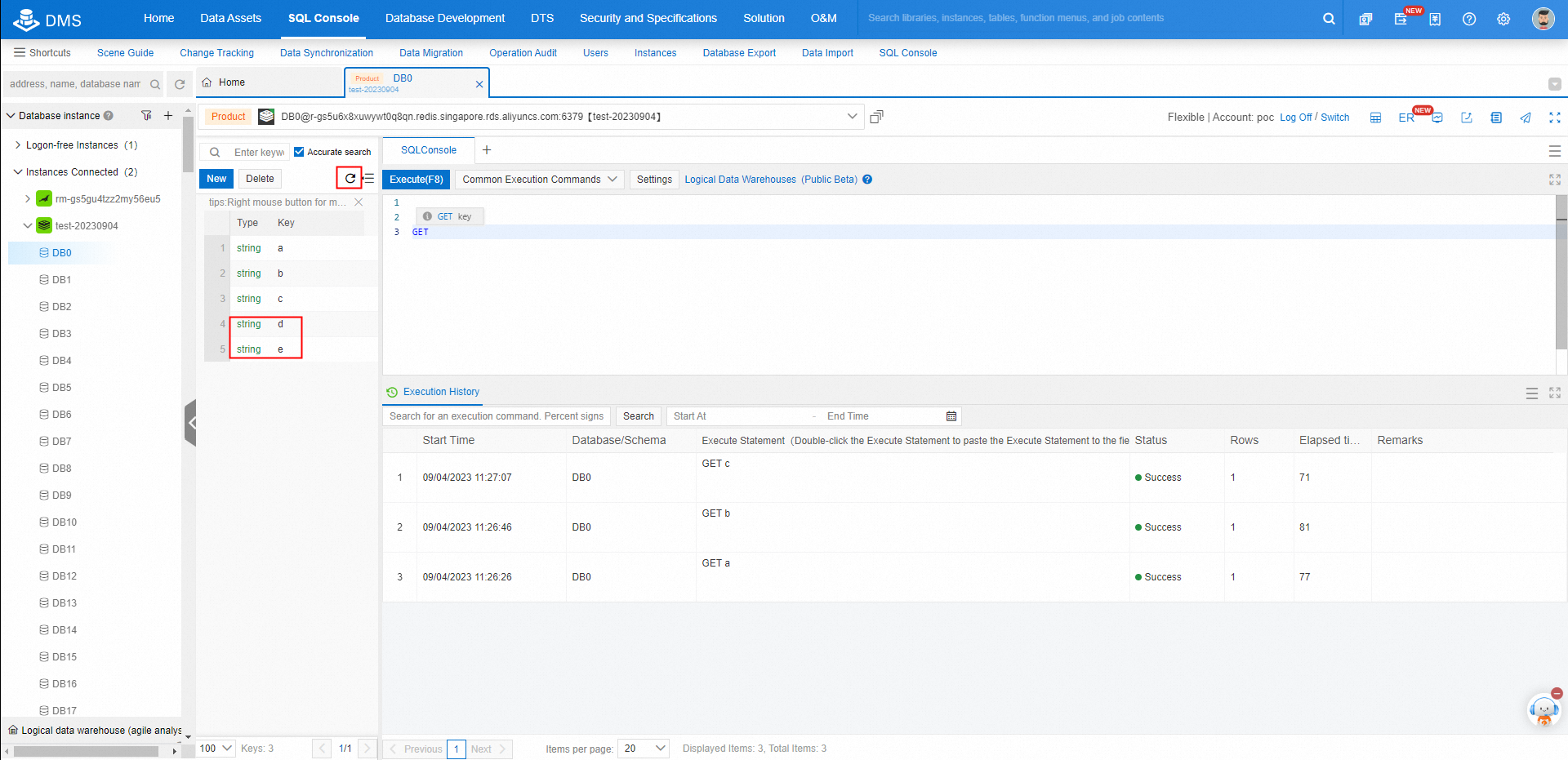The image size is (1568, 760).
Task: Expand the SQL editor pane
Action: click(x=1555, y=180)
